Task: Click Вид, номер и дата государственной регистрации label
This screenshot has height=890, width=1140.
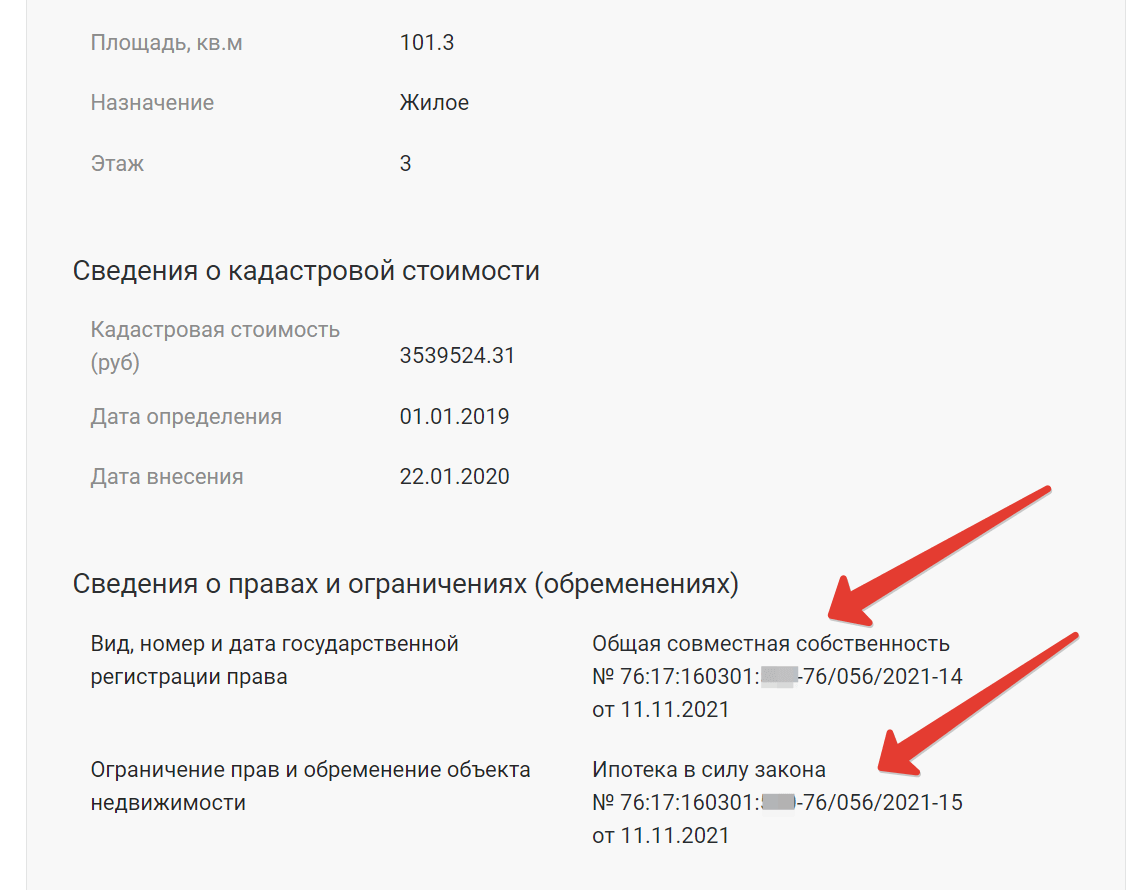Action: (x=275, y=660)
